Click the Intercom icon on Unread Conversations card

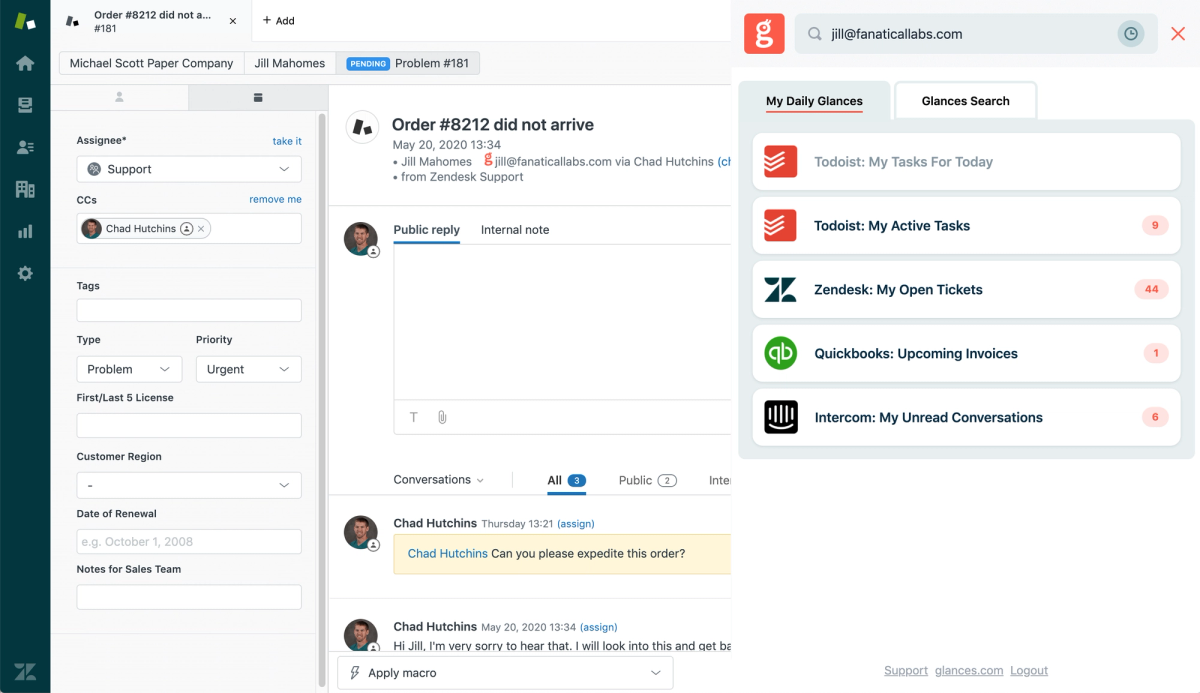pyautogui.click(x=780, y=417)
